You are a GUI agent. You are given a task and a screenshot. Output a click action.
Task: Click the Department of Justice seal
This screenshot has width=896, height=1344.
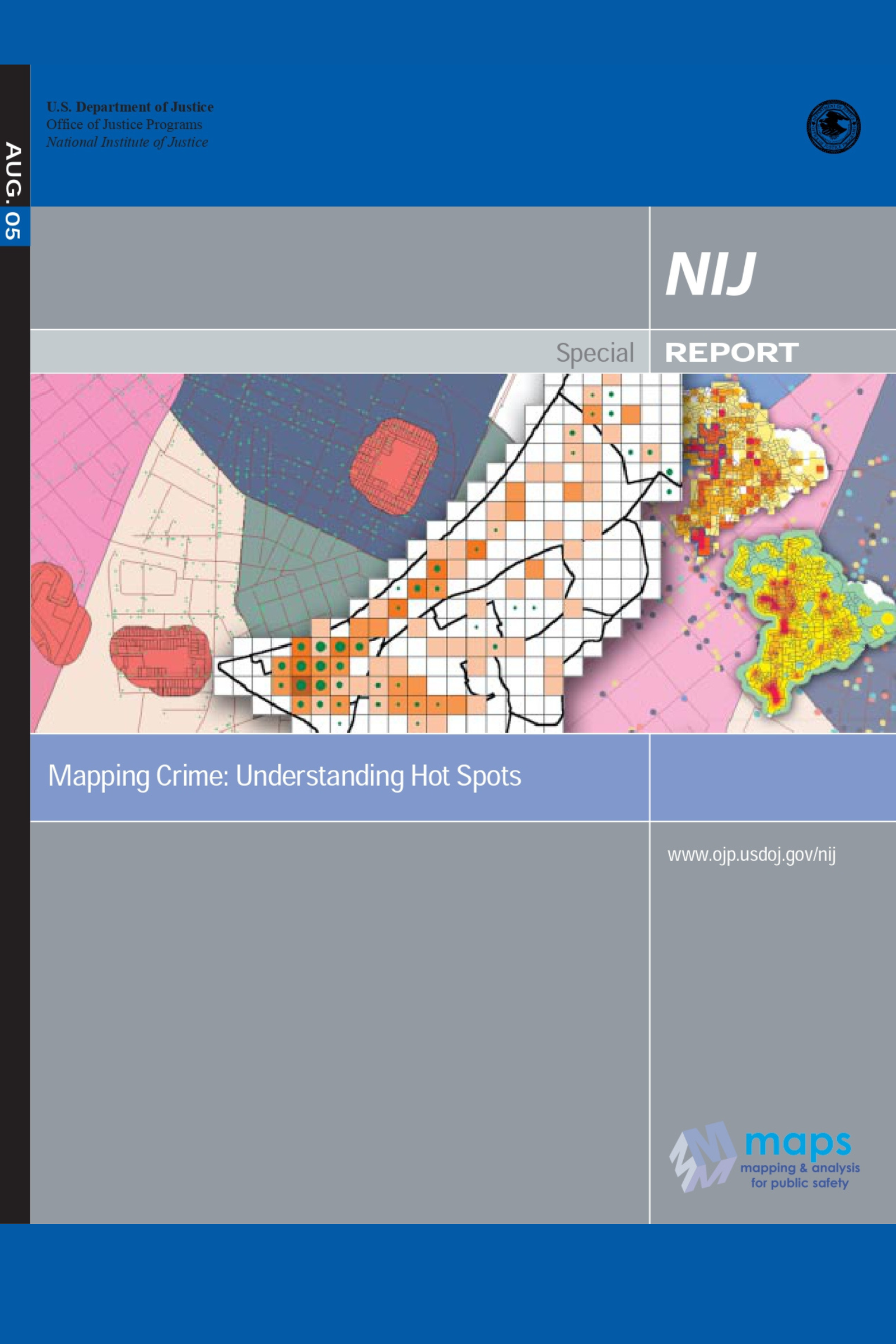[x=833, y=127]
